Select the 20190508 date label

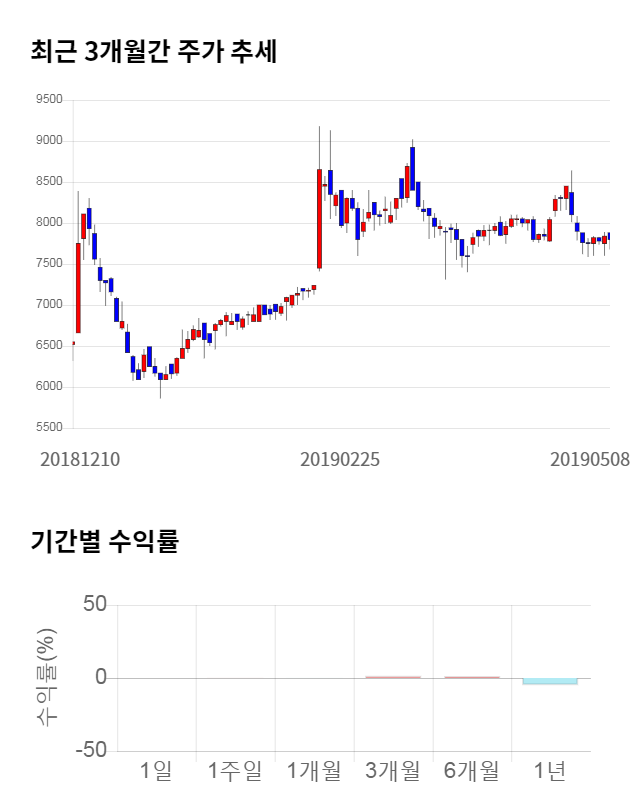(590, 459)
